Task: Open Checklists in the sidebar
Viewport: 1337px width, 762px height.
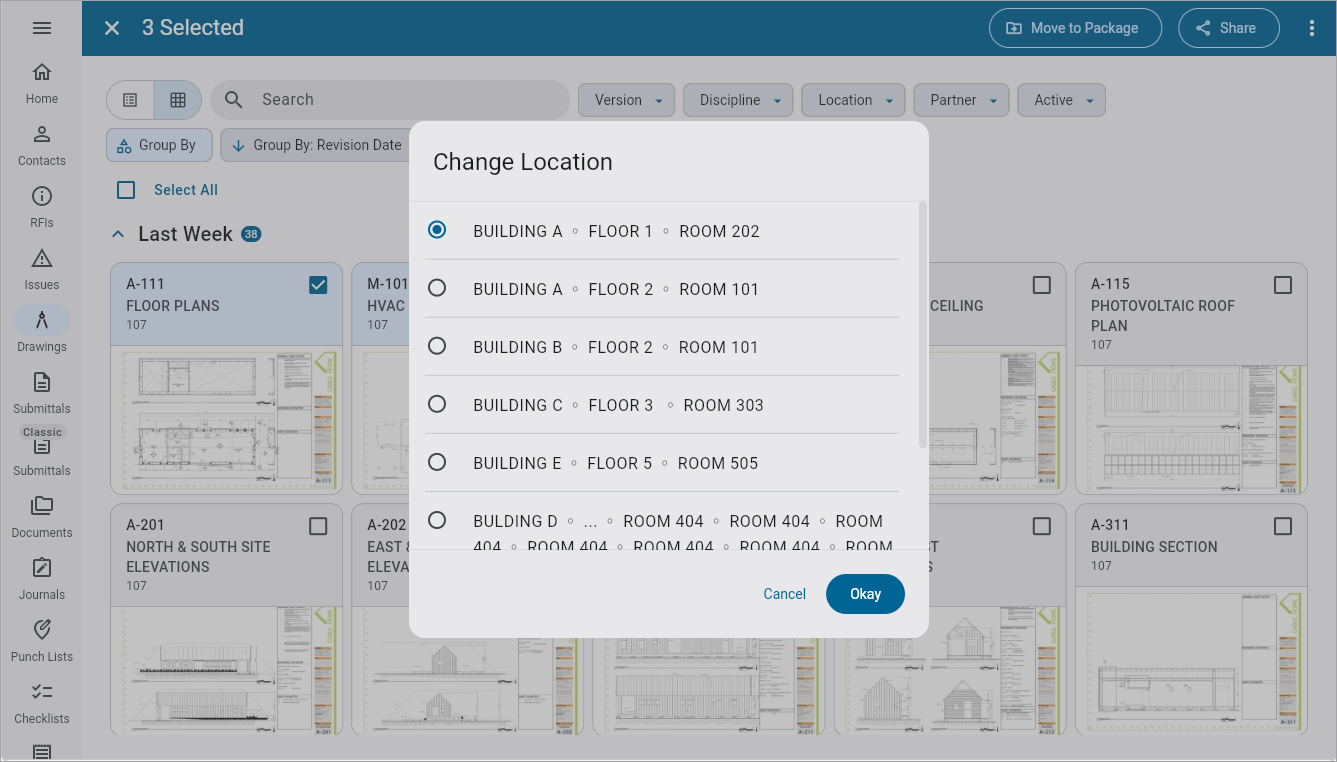Action: coord(42,703)
